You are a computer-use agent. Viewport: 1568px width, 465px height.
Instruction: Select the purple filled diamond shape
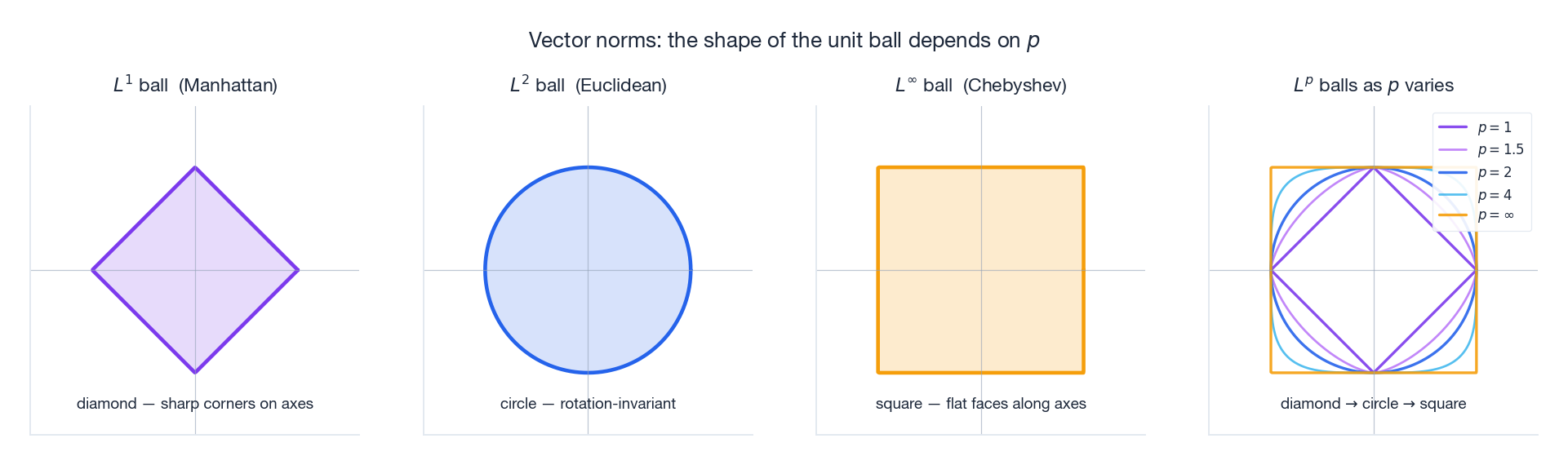tap(195, 270)
